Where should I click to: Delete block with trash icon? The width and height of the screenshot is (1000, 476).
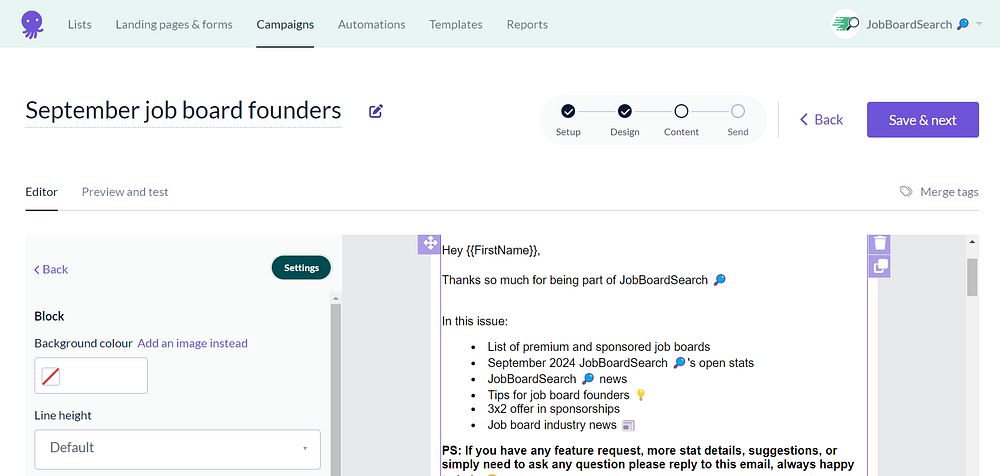click(x=879, y=243)
